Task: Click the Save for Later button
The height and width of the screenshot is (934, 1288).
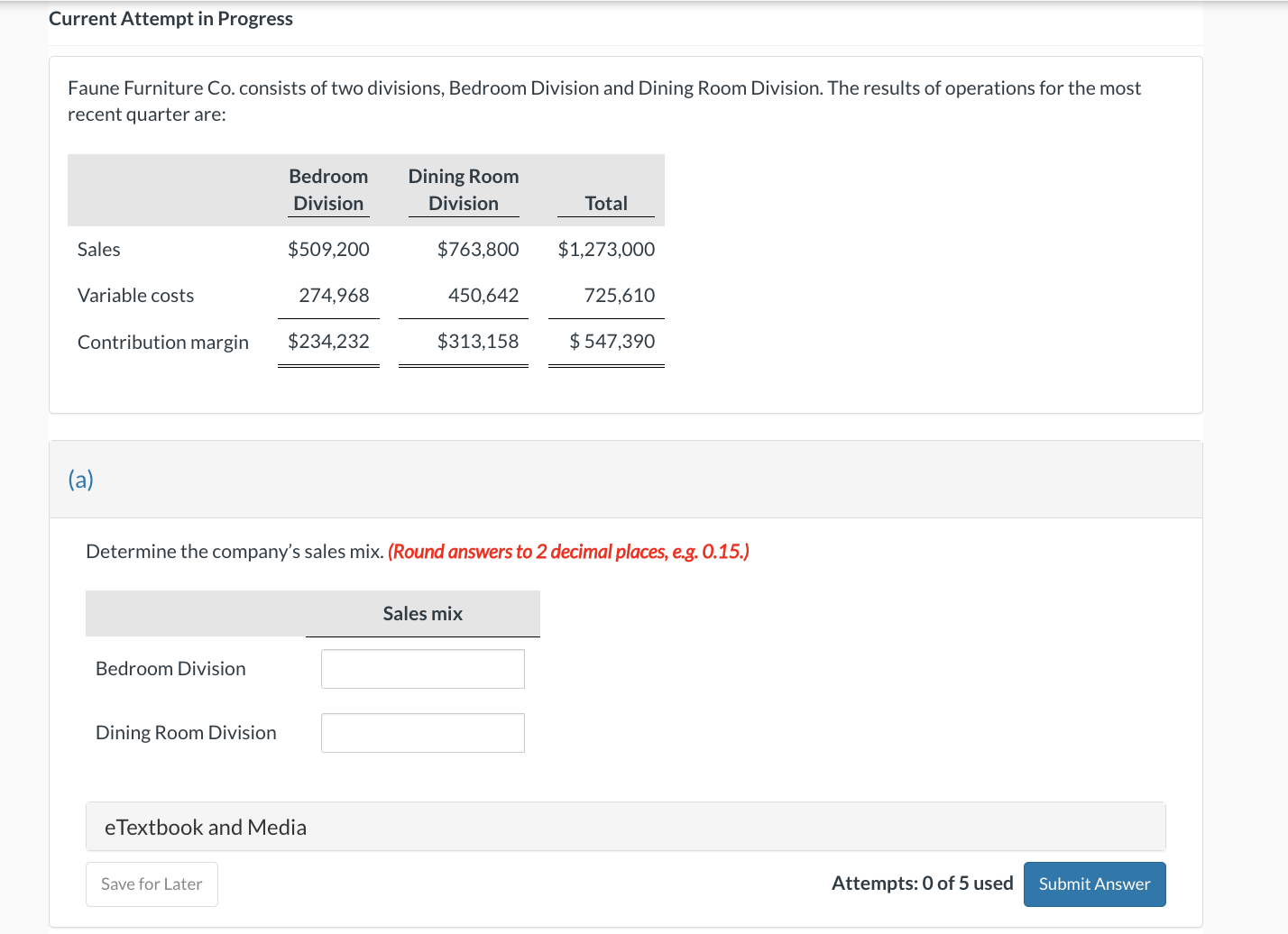Action: pyautogui.click(x=152, y=884)
